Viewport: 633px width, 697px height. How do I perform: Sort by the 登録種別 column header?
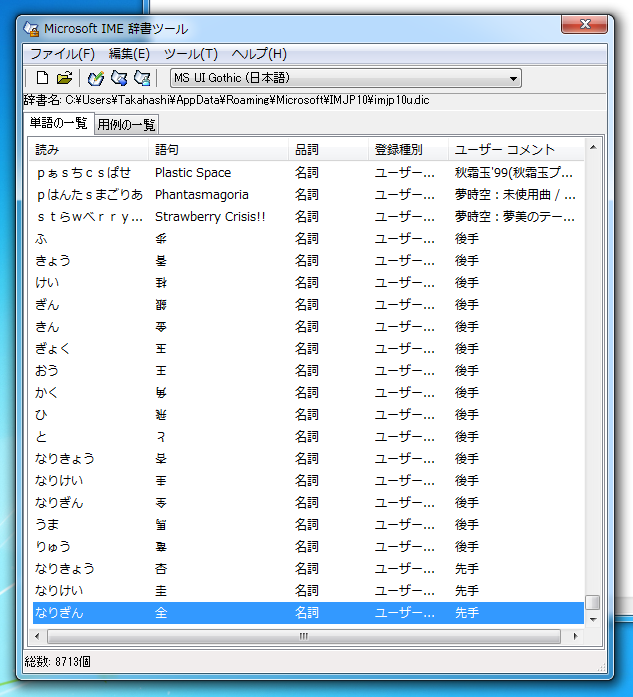[408, 149]
